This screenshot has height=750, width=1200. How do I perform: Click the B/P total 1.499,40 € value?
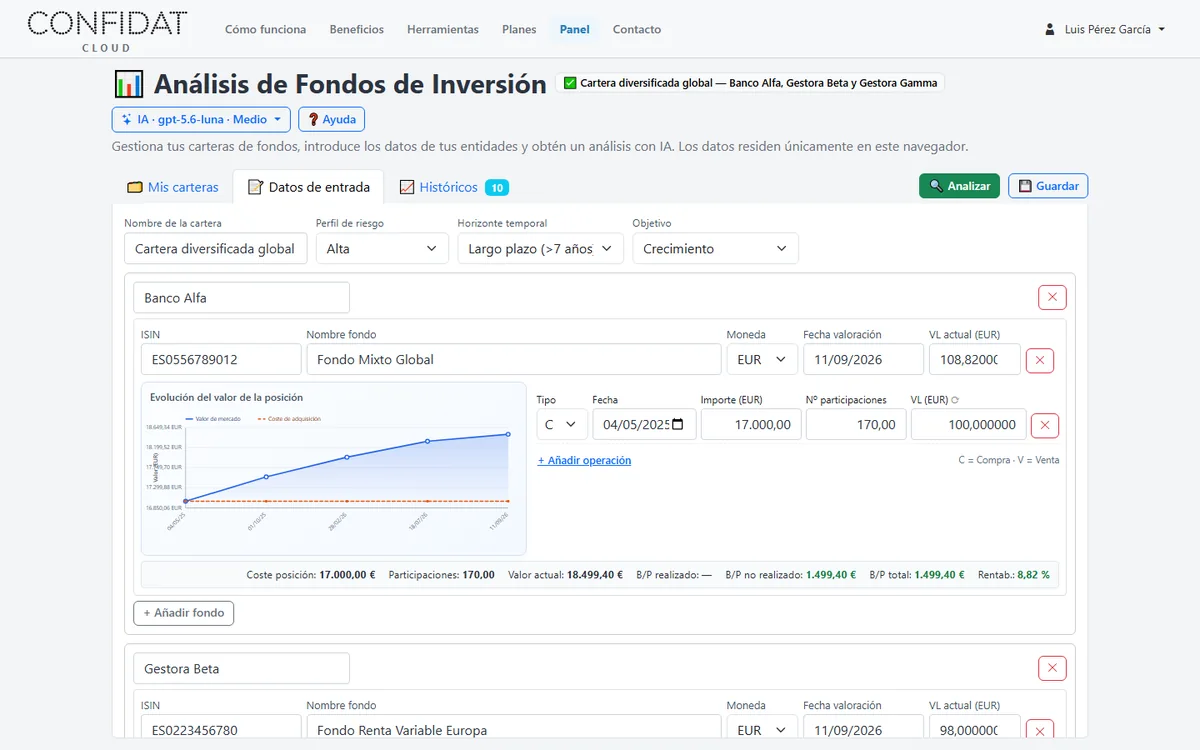937,575
